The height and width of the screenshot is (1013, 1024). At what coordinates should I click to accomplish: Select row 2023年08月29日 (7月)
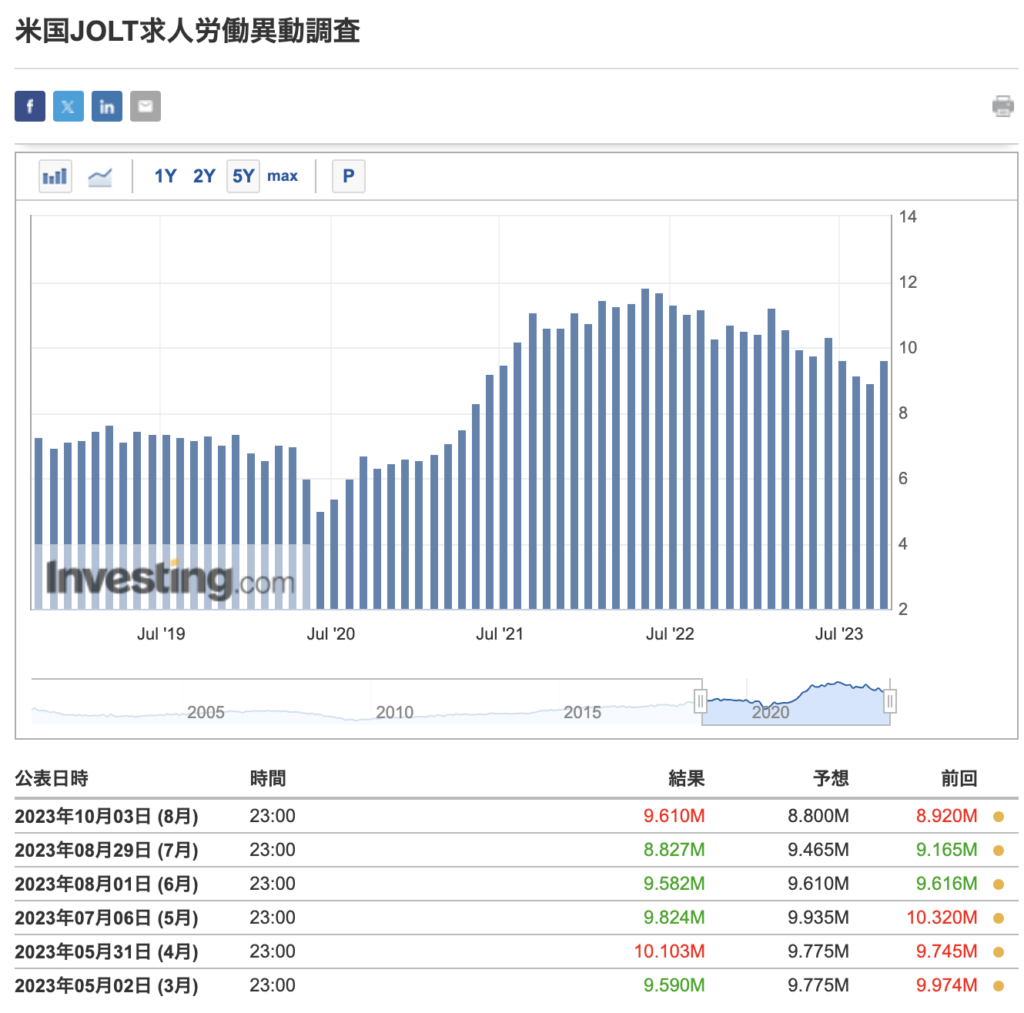(516, 850)
